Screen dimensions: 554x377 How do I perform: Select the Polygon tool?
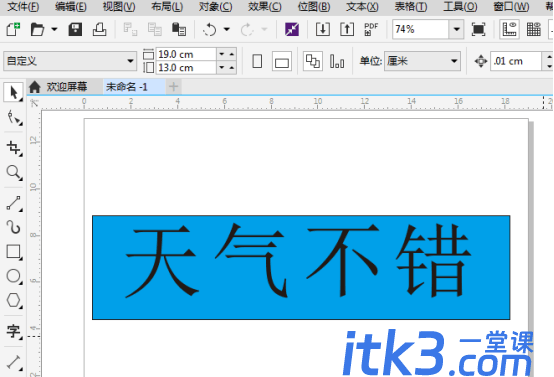click(x=14, y=300)
